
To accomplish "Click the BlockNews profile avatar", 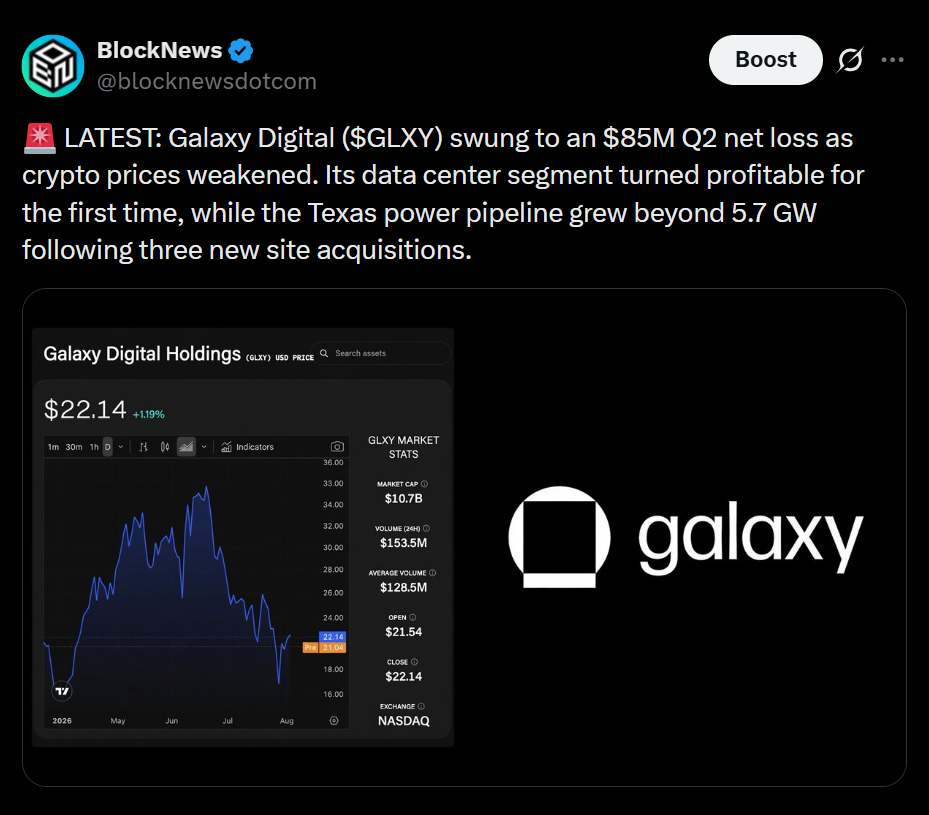I will pos(53,66).
